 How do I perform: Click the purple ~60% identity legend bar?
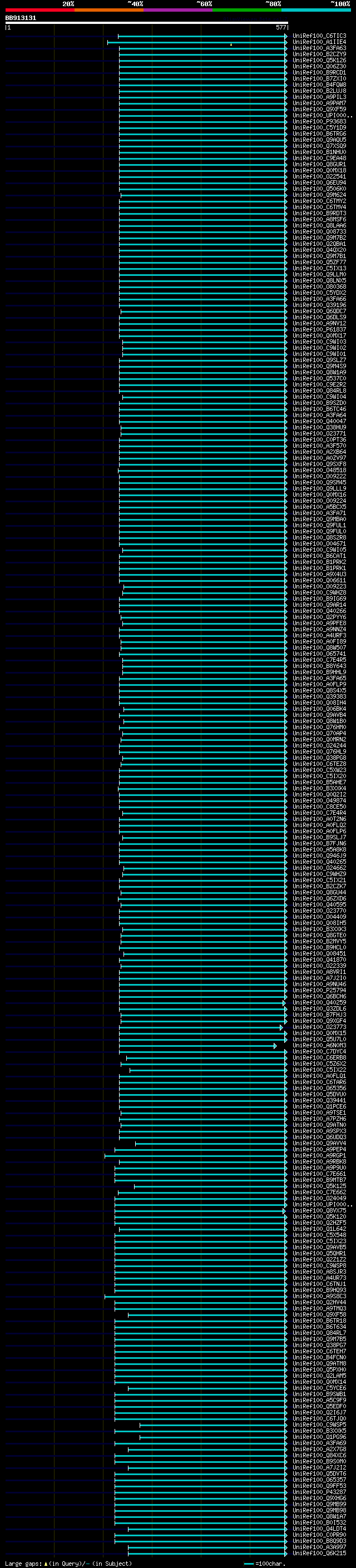177,10
